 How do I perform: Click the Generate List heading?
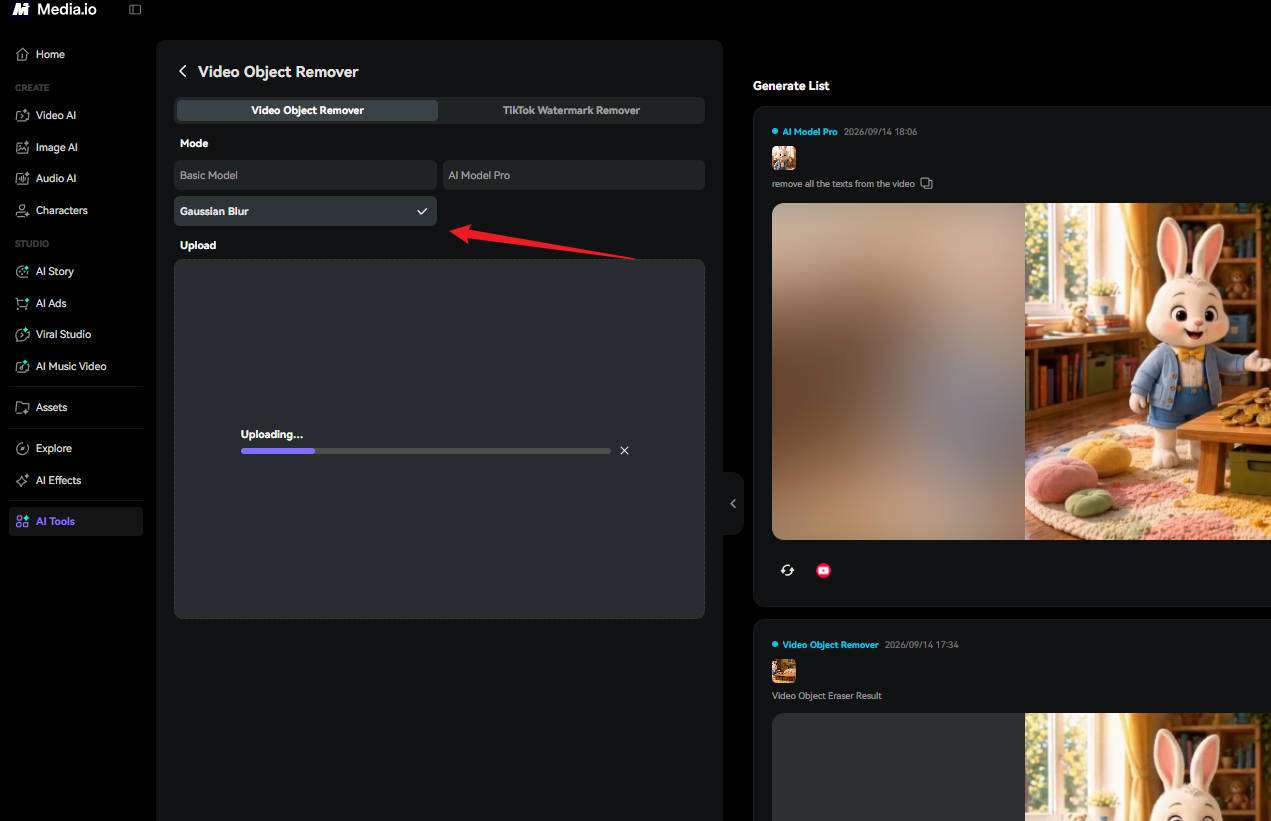[x=791, y=86]
